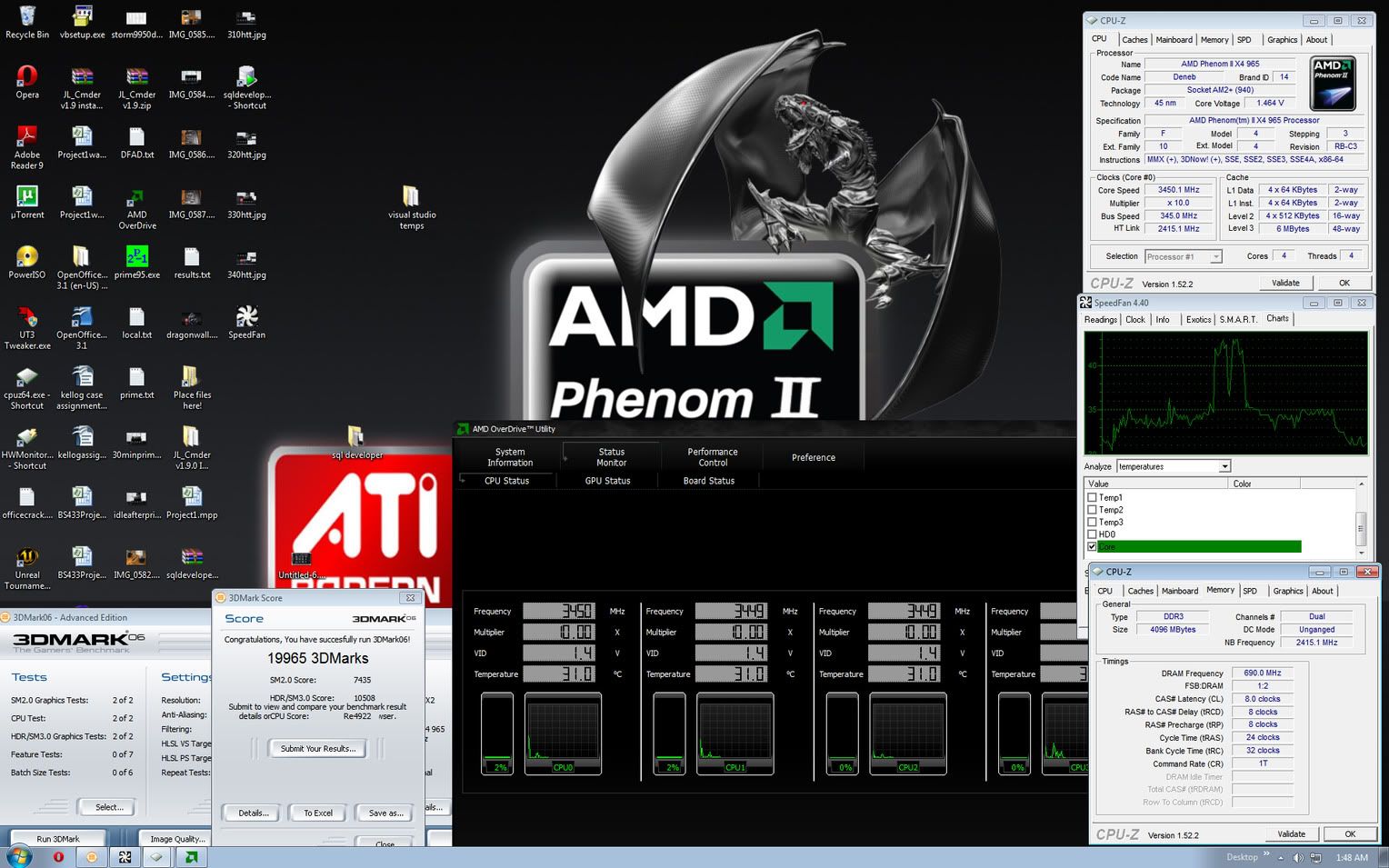The width and height of the screenshot is (1389, 868).
Task: Expand the Analyze temperatures dropdown
Action: click(1224, 466)
